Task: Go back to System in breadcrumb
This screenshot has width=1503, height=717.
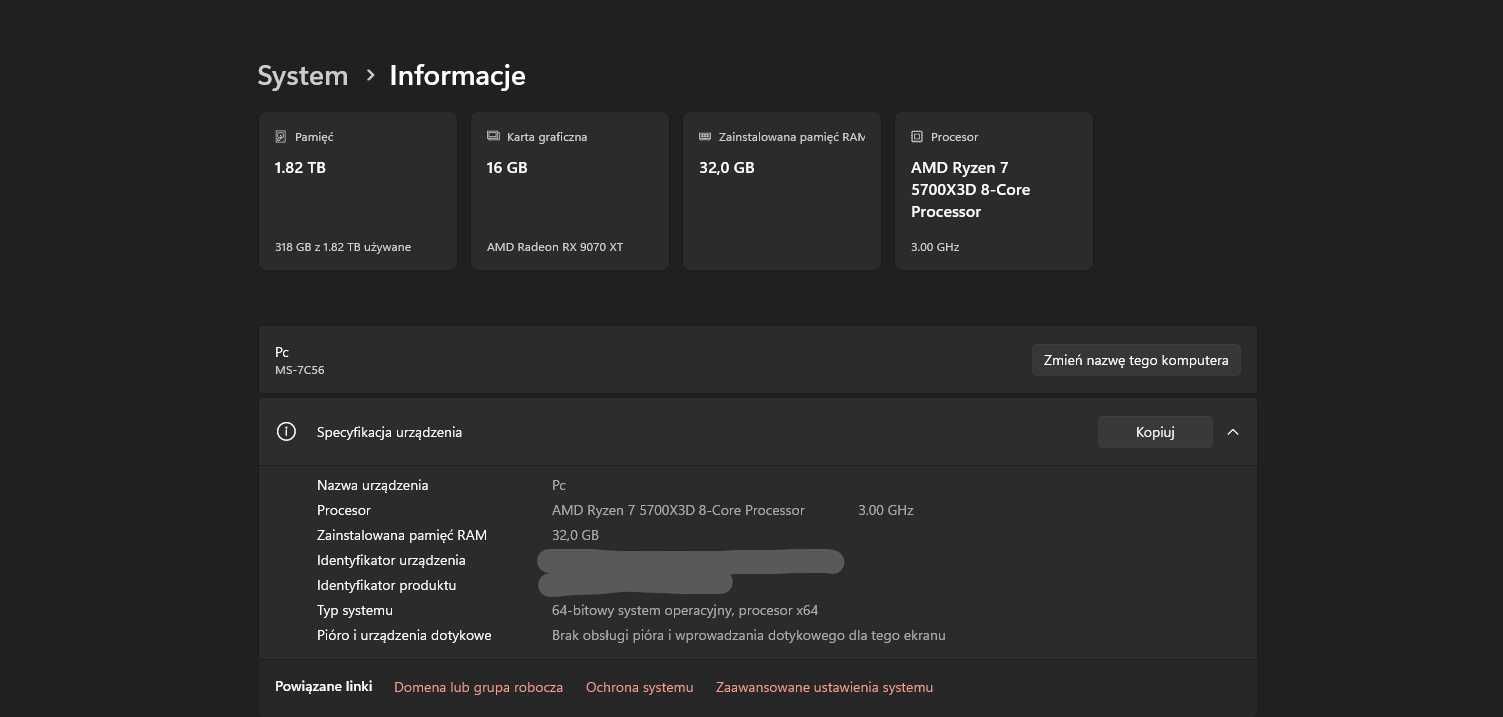Action: click(303, 76)
